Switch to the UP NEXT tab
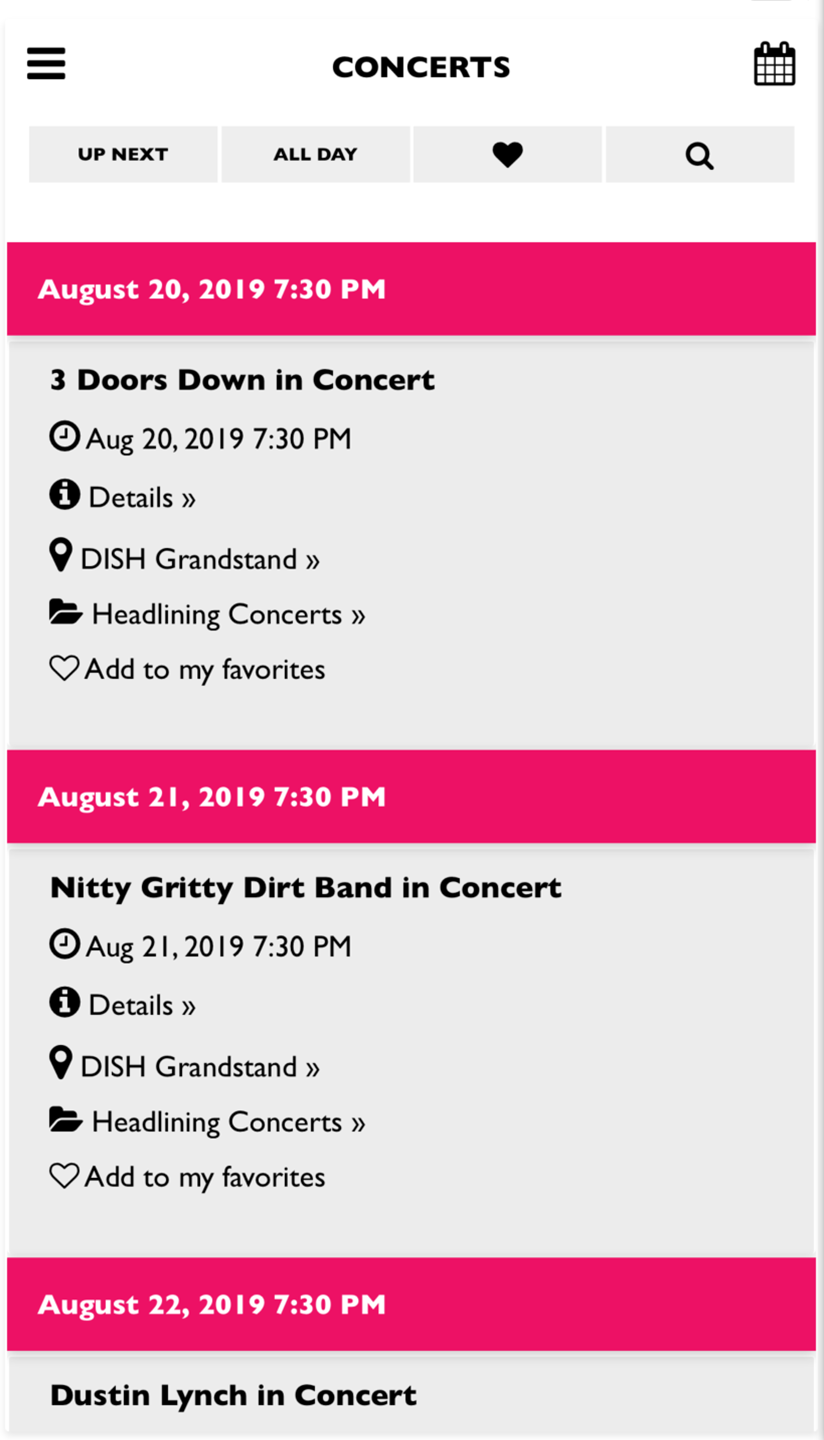Viewport: 824px width, 1440px height. click(x=123, y=155)
